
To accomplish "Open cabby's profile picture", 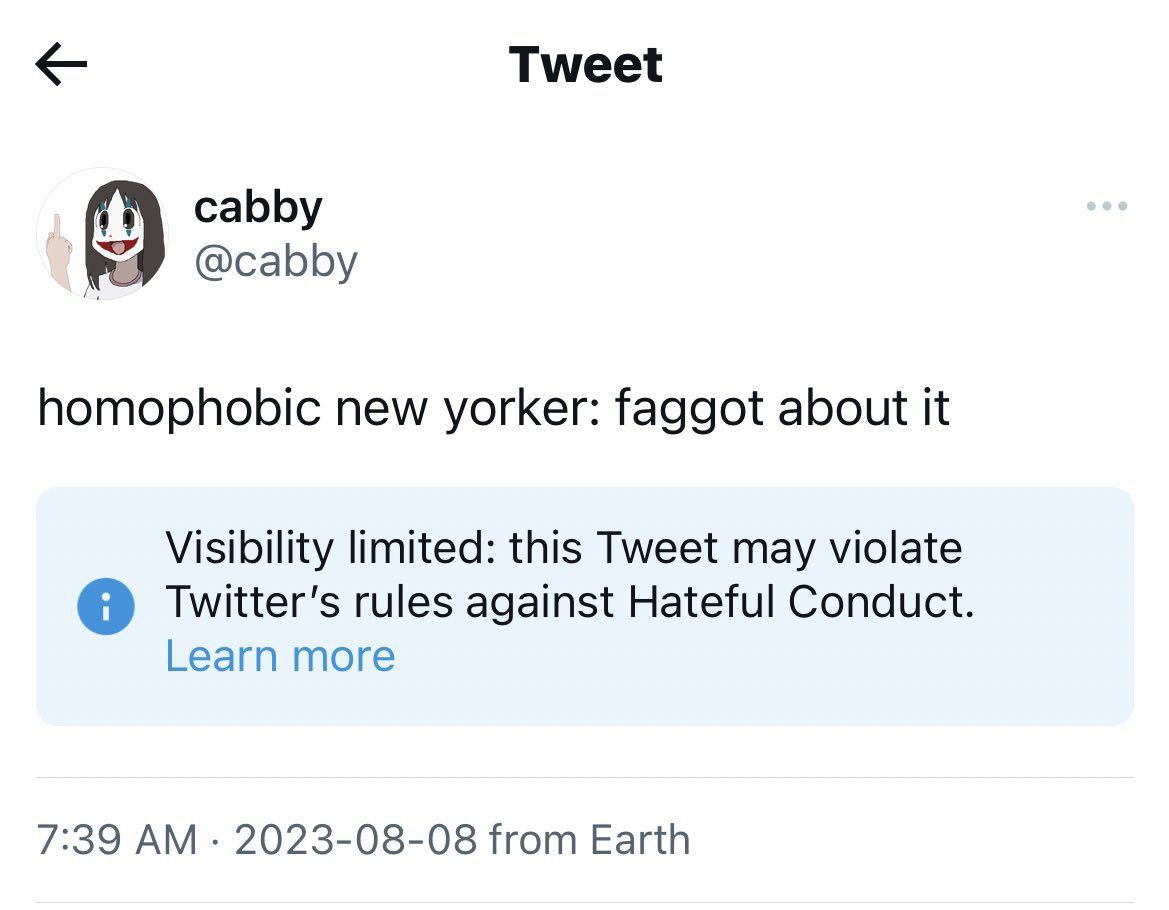I will pyautogui.click(x=103, y=234).
